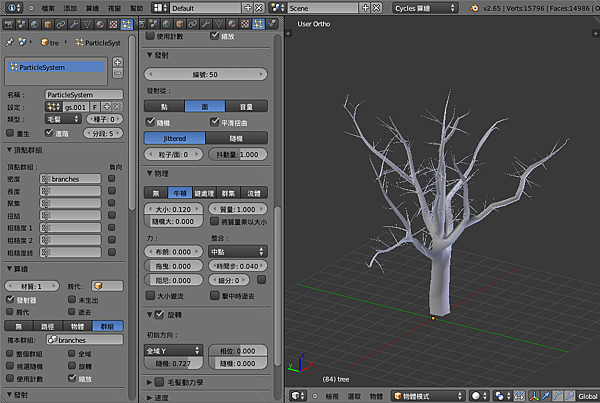This screenshot has height=403, width=600.
Task: Open the 類型 毛髮 dropdown
Action: click(62, 119)
